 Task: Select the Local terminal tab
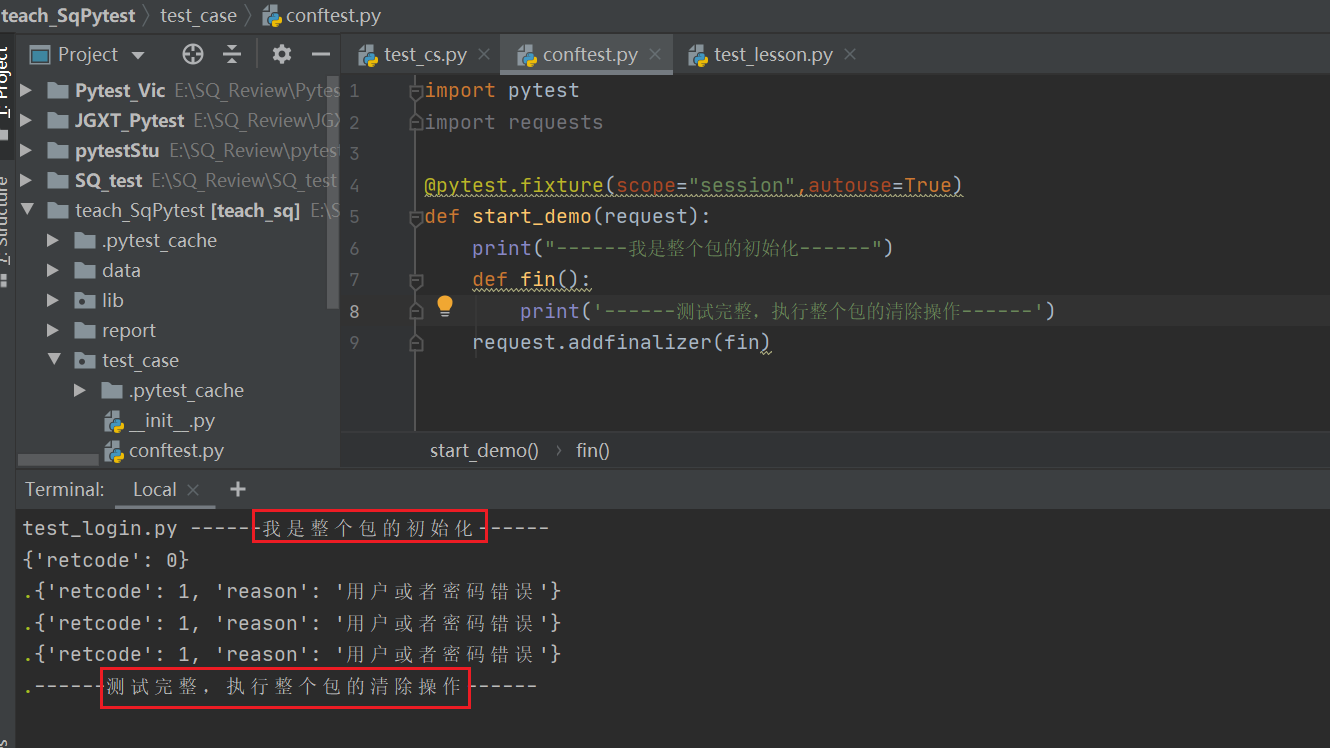(x=154, y=489)
